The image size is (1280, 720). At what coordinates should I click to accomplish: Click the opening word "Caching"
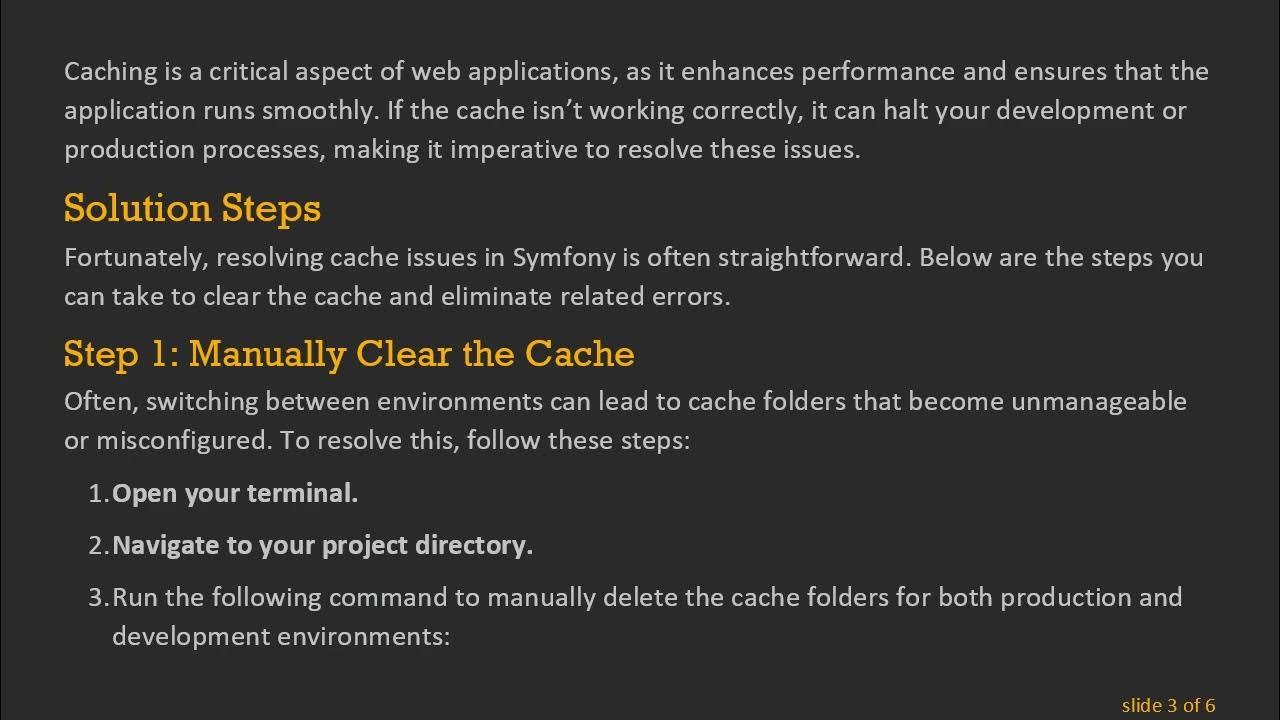111,72
